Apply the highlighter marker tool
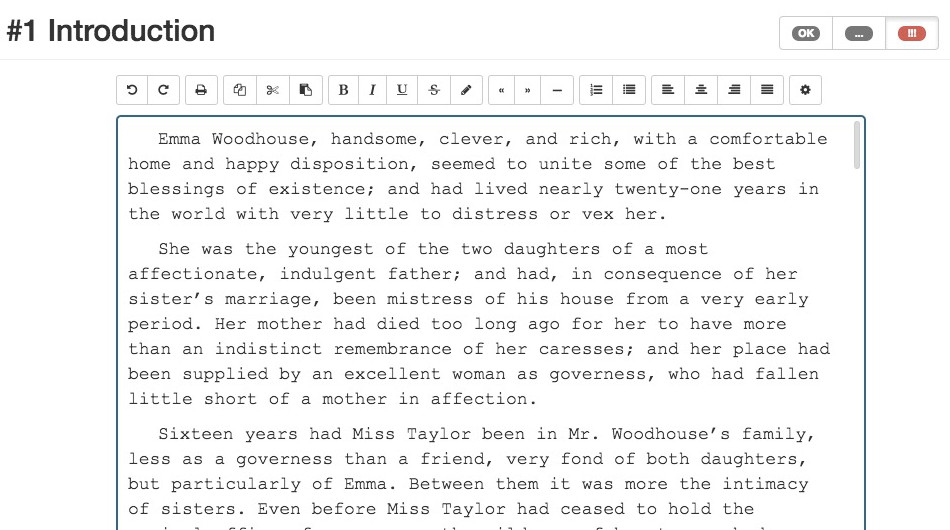 [466, 90]
